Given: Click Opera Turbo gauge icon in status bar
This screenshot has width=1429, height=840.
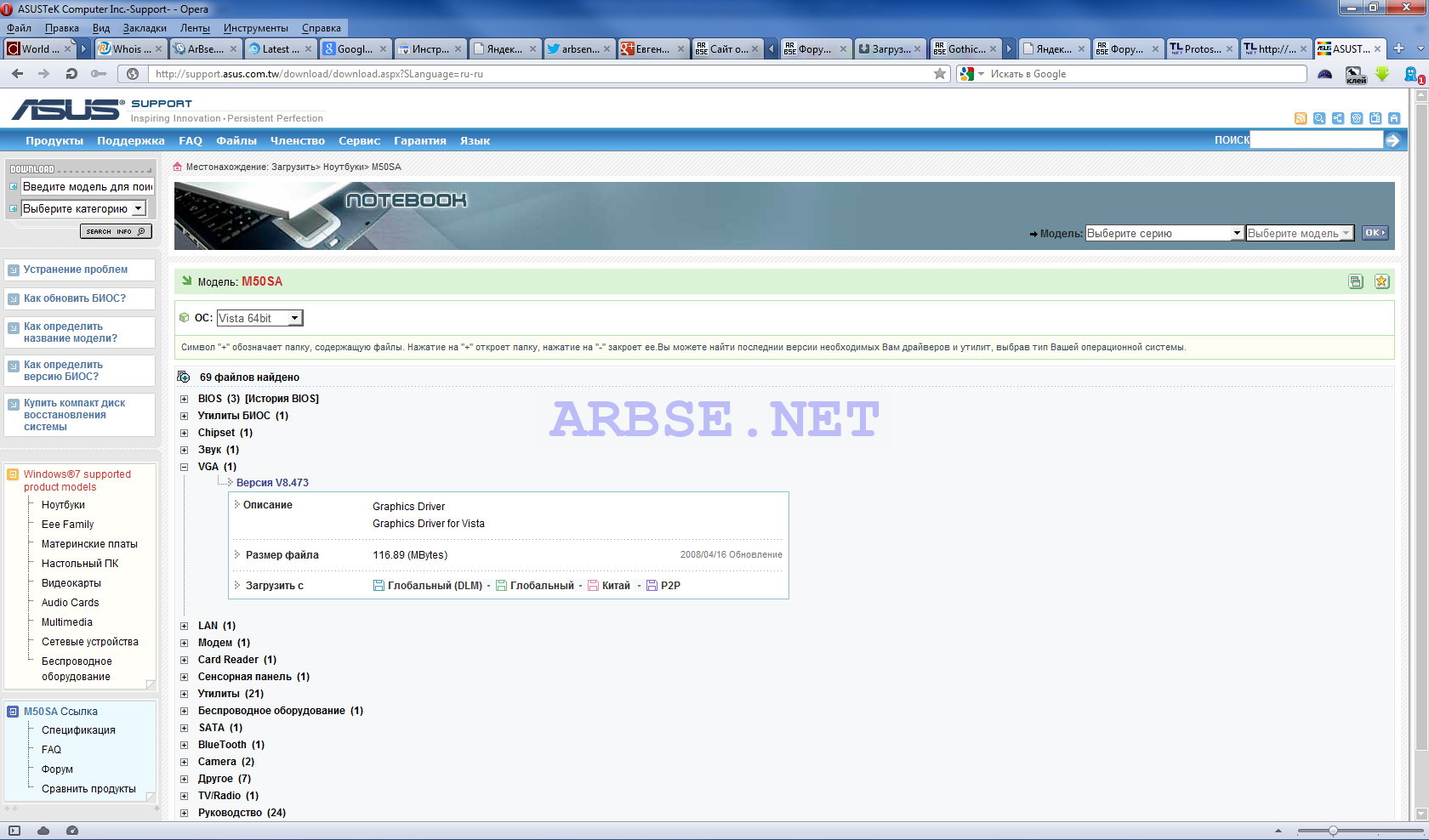Looking at the screenshot, I should [72, 831].
